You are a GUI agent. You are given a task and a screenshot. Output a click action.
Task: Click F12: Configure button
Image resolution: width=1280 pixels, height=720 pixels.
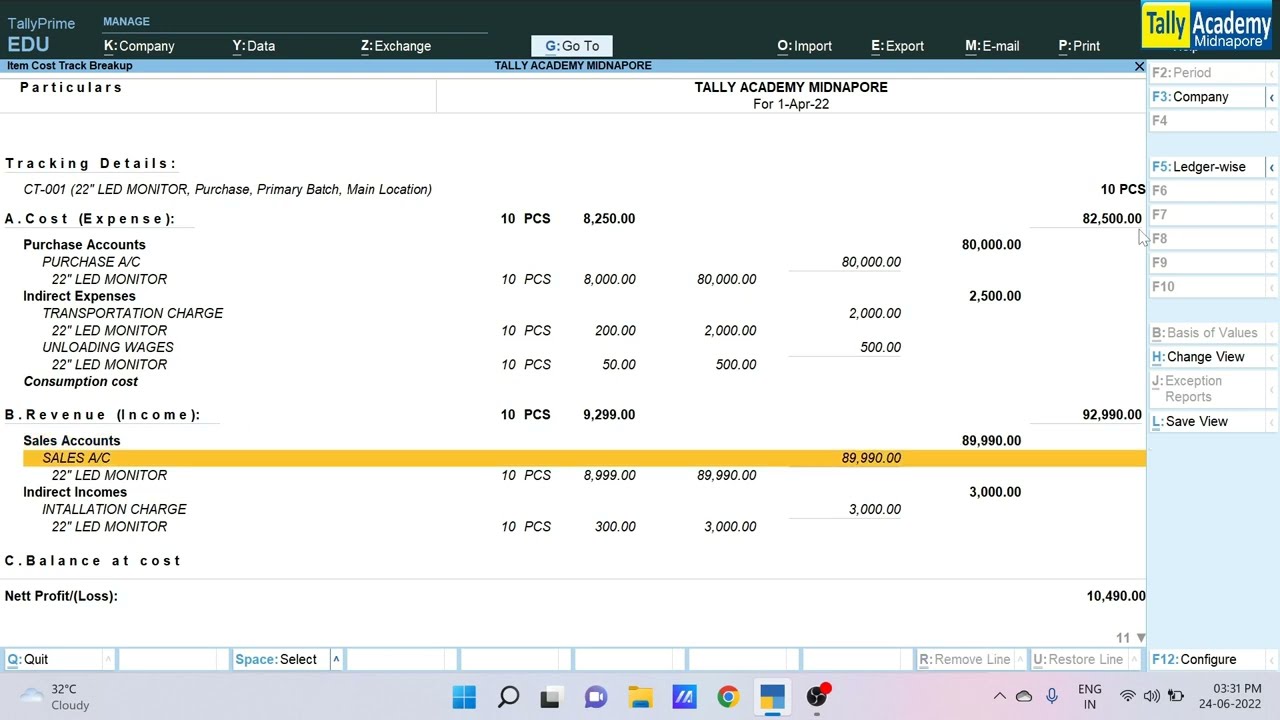[x=1207, y=659]
